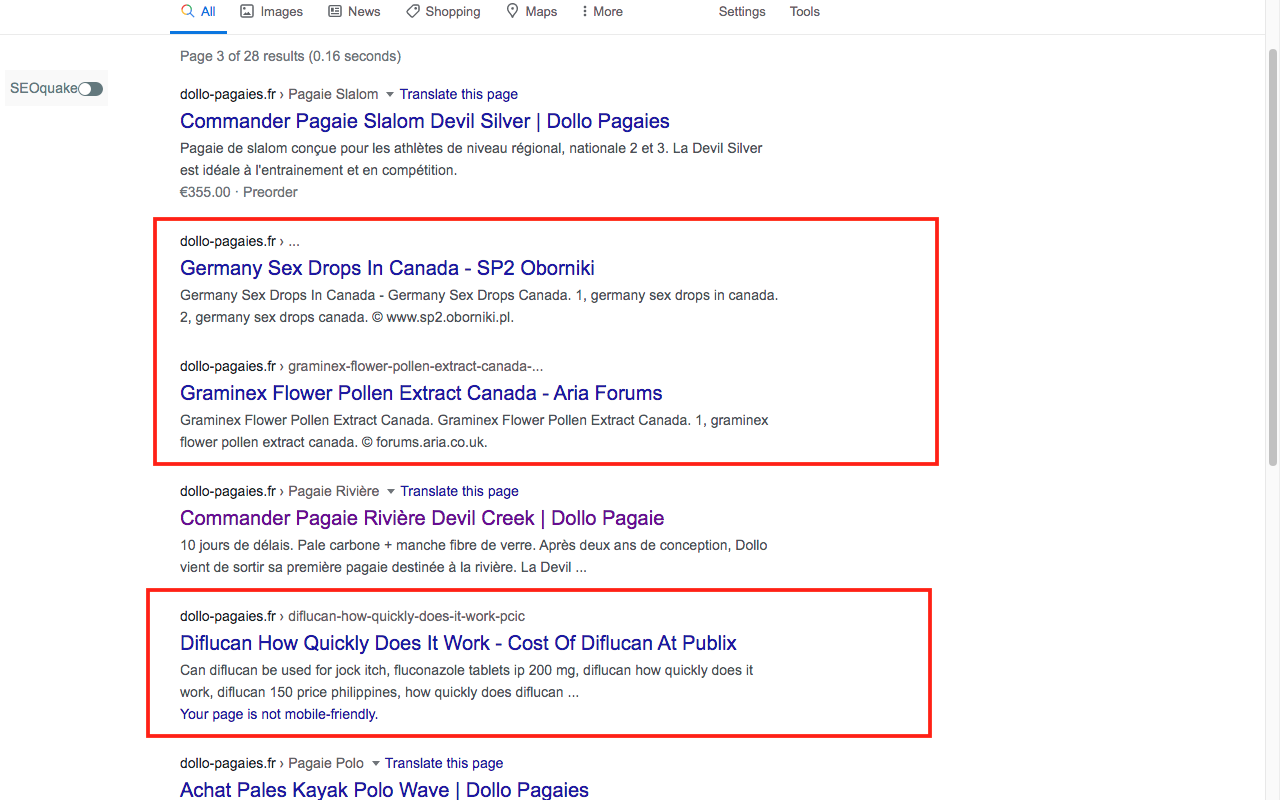Expand the arrow next to Pagaie Slalom
The height and width of the screenshot is (800, 1280).
click(390, 94)
